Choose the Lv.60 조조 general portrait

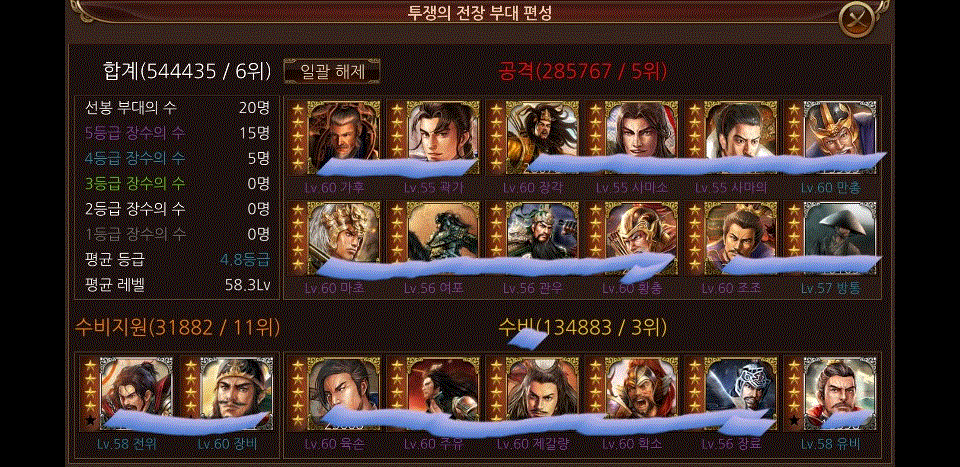click(x=732, y=238)
